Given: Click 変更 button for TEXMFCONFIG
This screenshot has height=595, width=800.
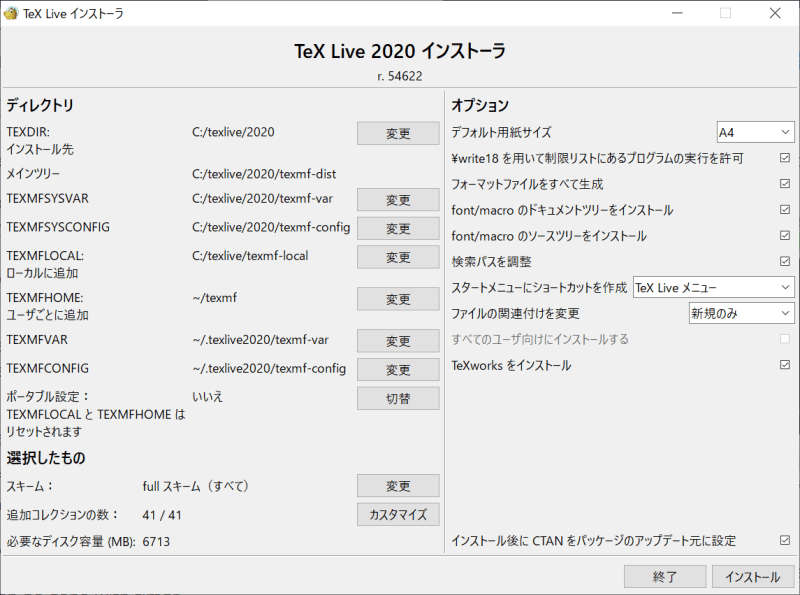Looking at the screenshot, I should click(398, 370).
